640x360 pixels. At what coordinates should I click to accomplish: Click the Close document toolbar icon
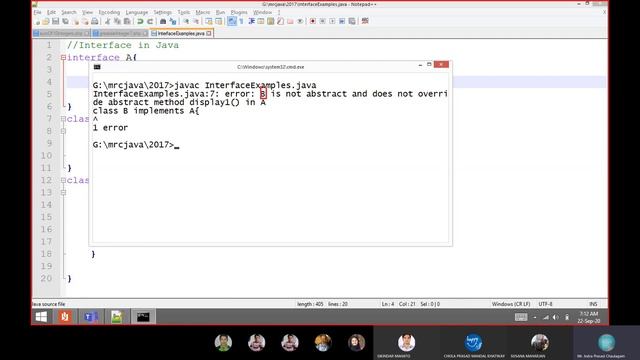click(76, 21)
